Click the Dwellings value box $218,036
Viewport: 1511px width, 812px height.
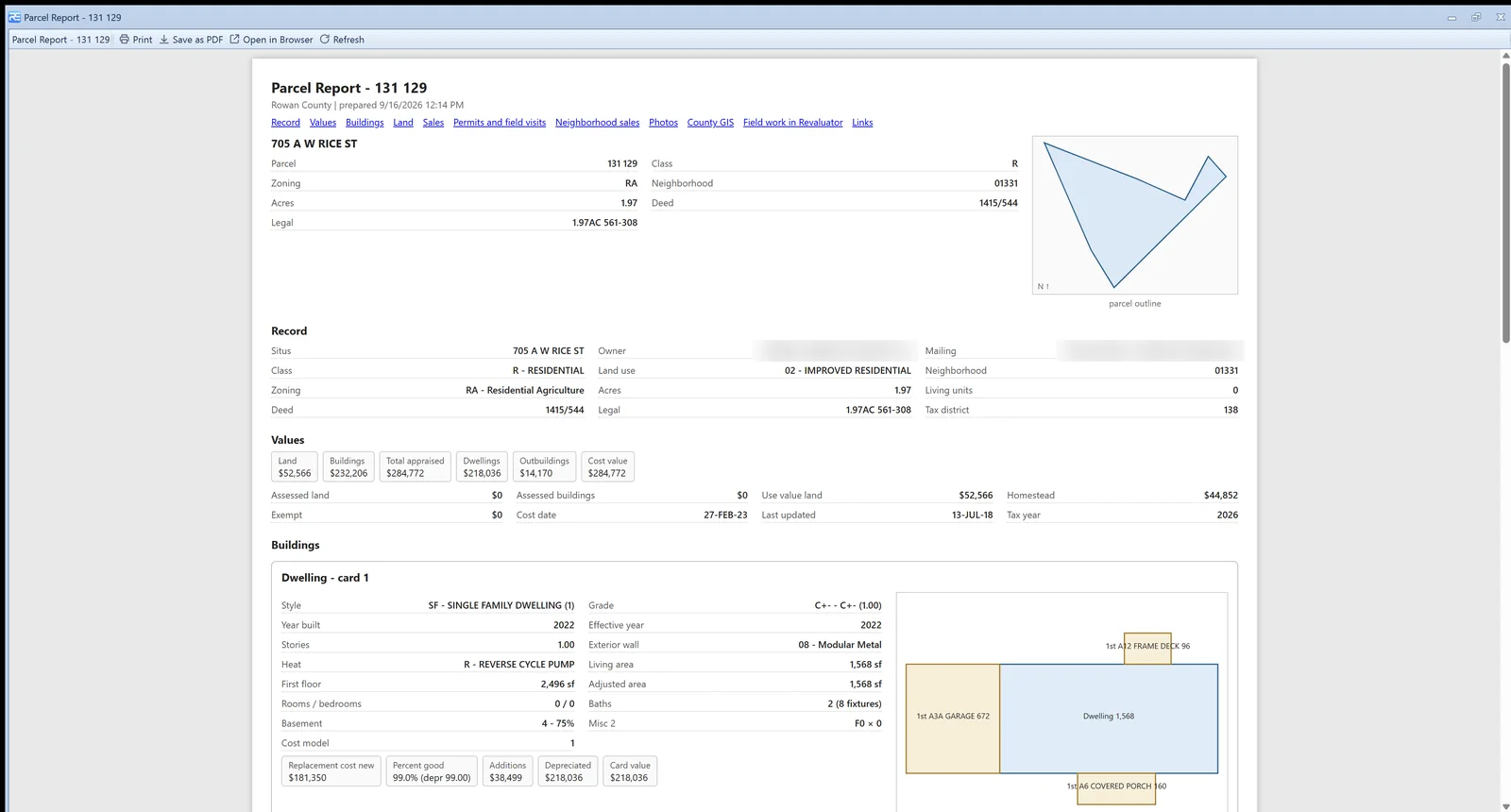click(482, 467)
